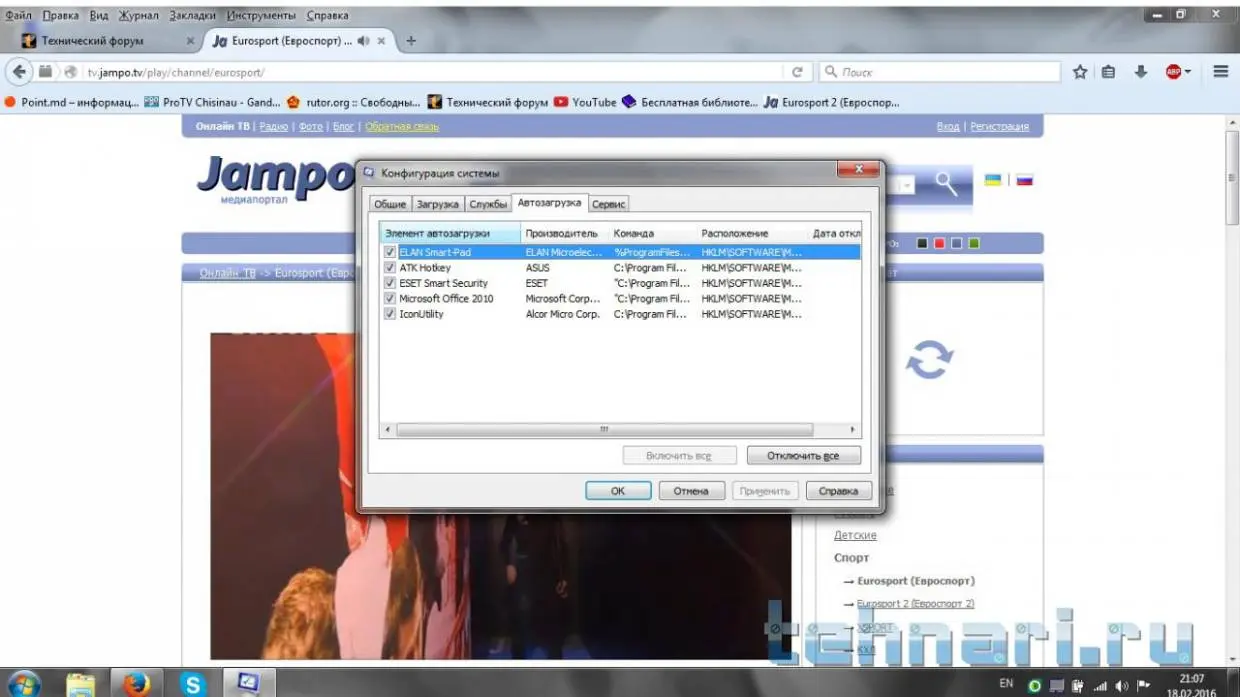
Task: Uncheck Microsoft Office 2010 startup item
Action: 390,299
